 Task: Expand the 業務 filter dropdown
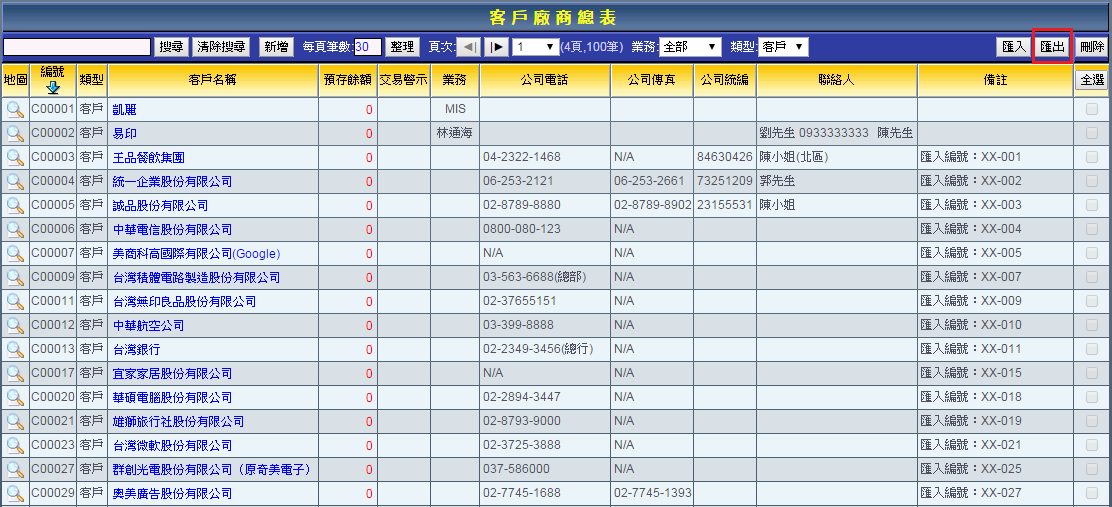(x=690, y=47)
